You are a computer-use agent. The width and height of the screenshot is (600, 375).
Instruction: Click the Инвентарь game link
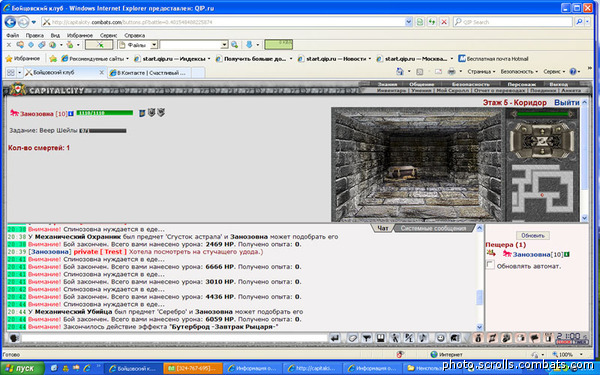[x=392, y=91]
